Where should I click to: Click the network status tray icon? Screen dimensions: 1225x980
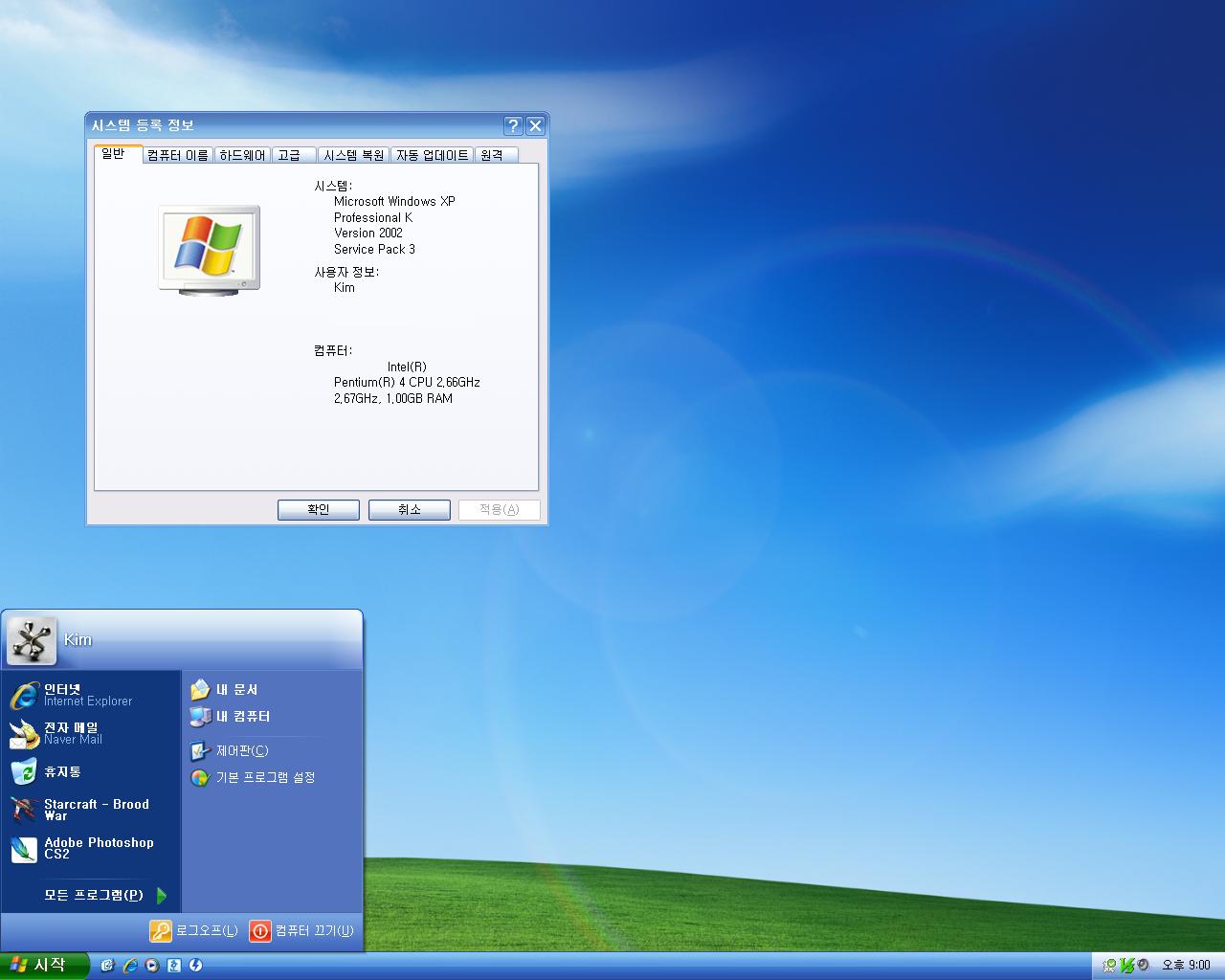1110,965
